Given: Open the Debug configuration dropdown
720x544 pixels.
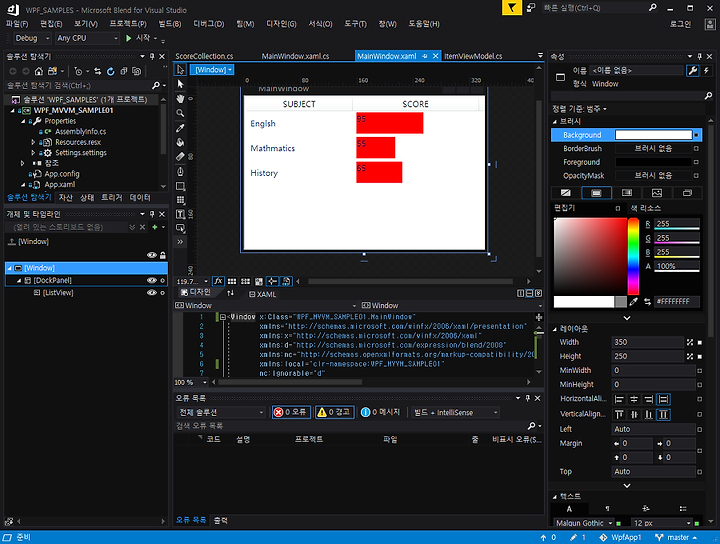Looking at the screenshot, I should (x=32, y=38).
